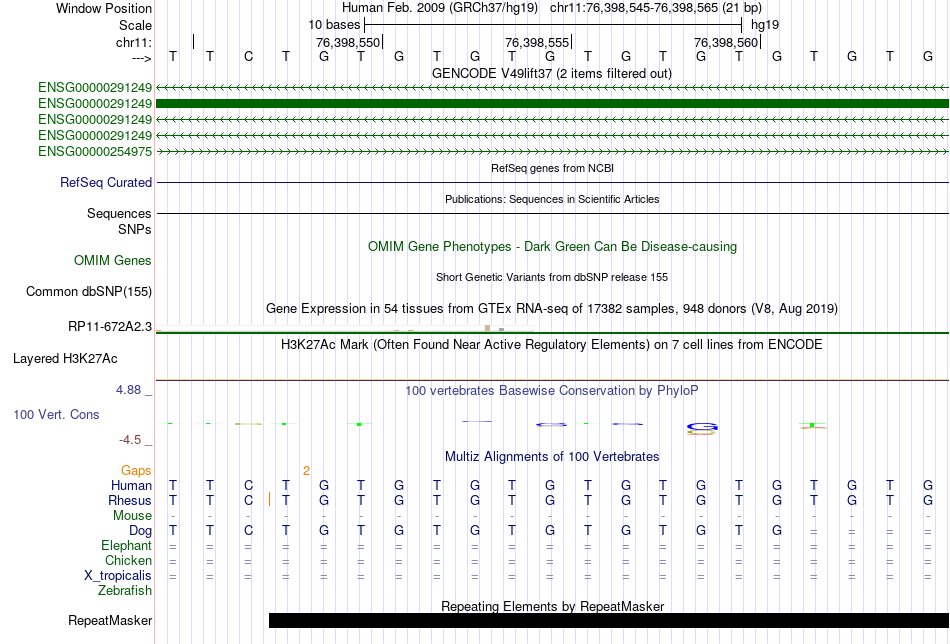Select the RefSeq Curated track label
950x644 pixels.
point(106,182)
